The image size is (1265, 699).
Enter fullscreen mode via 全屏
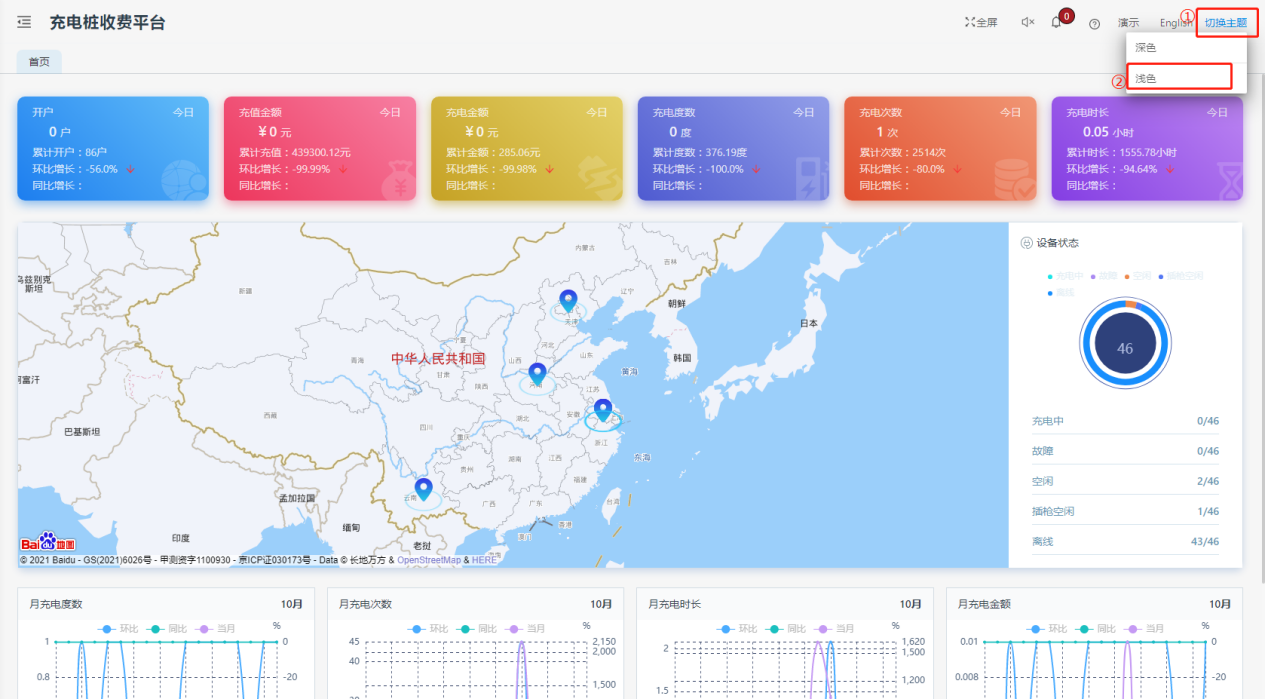click(981, 22)
